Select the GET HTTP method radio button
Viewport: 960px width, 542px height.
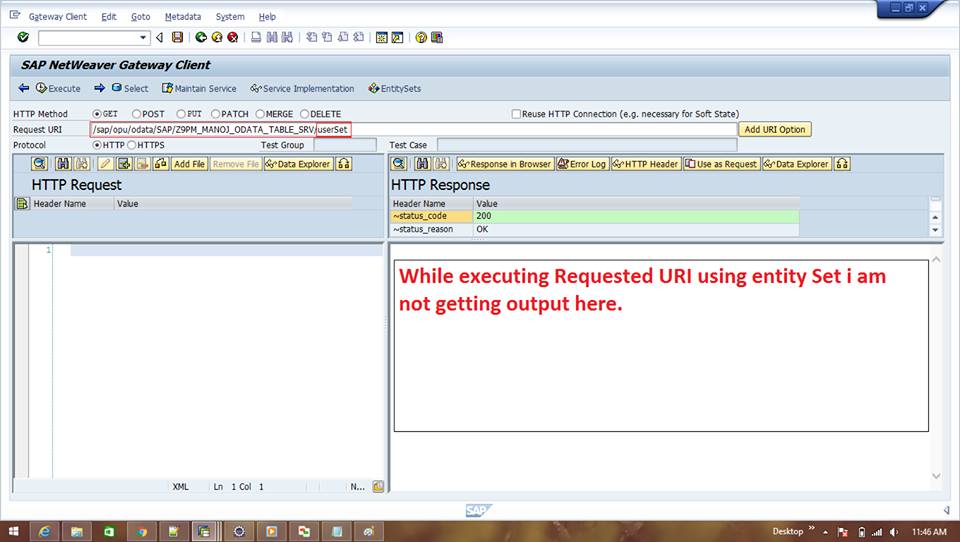click(97, 114)
